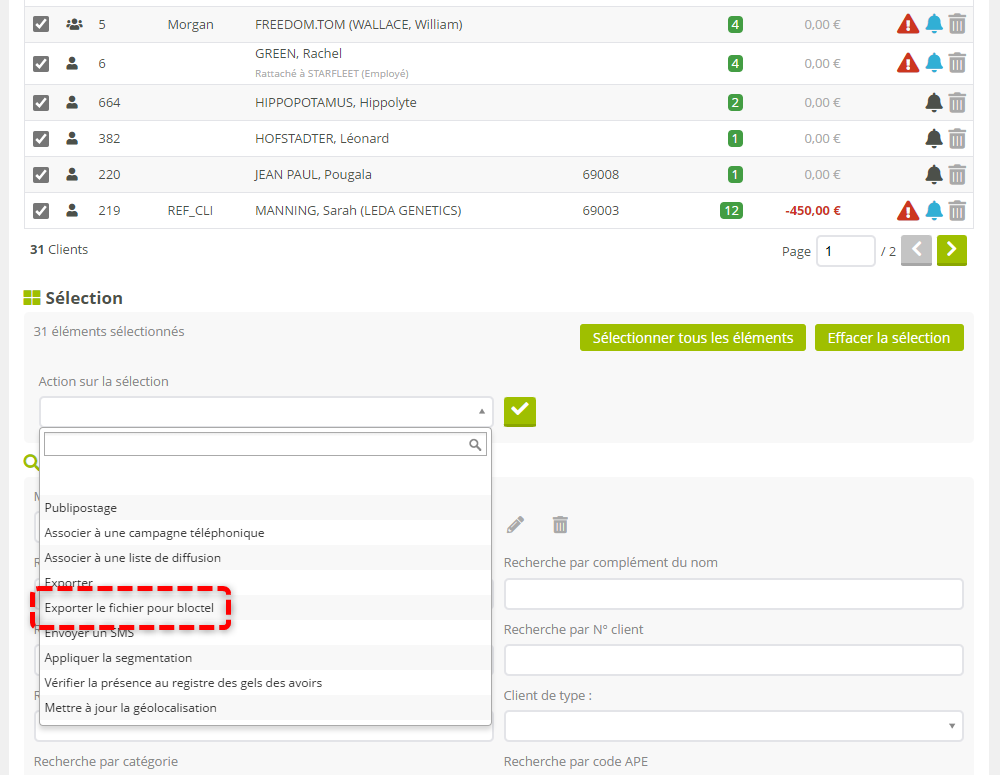Uncheck the checkbox for HOFSTADTER, Léonard
The width and height of the screenshot is (1000, 775).
point(41,139)
